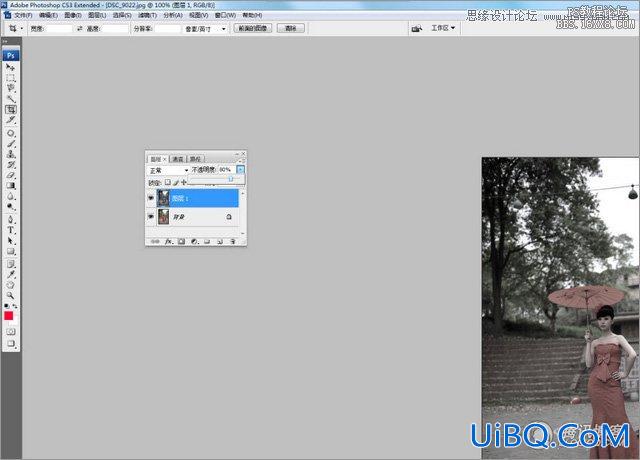Select the 背景 layer thumbnail
The image size is (640, 460).
coord(163,217)
